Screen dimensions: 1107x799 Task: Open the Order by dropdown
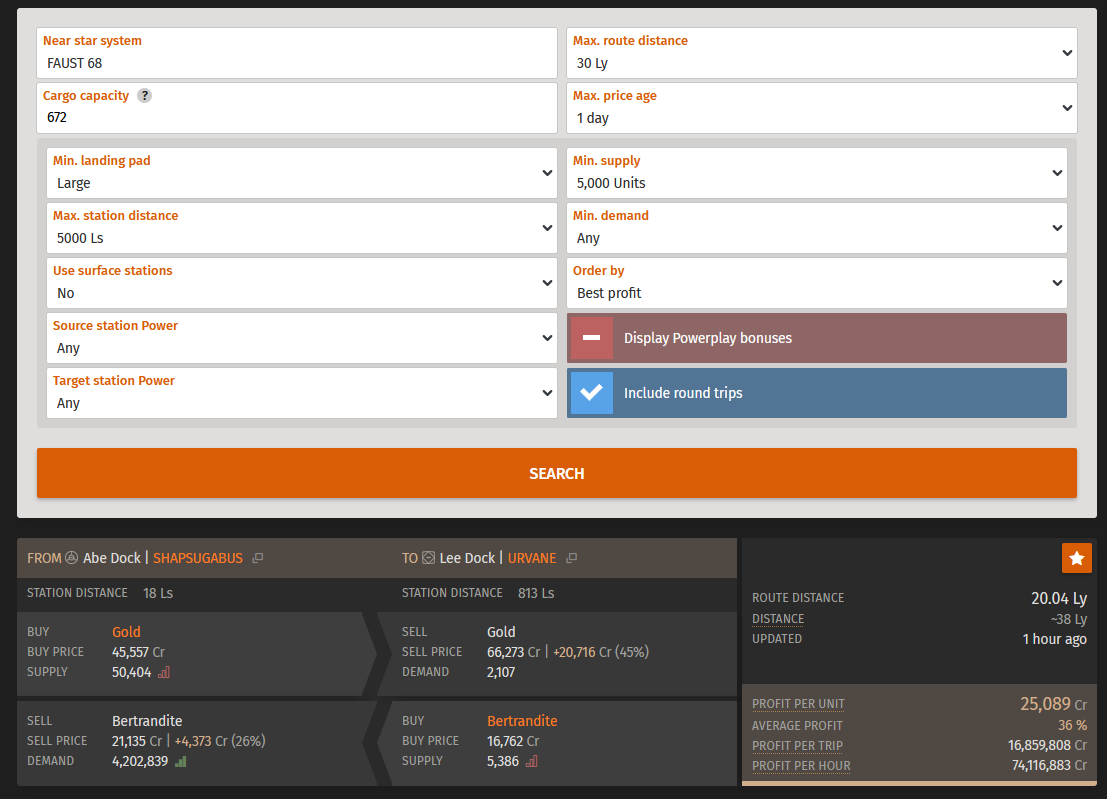(817, 283)
